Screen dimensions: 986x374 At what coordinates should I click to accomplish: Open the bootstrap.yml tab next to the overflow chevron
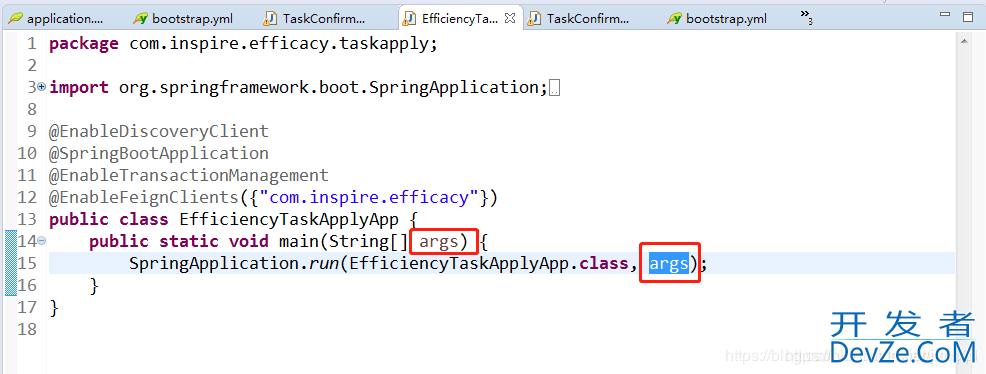(717, 18)
